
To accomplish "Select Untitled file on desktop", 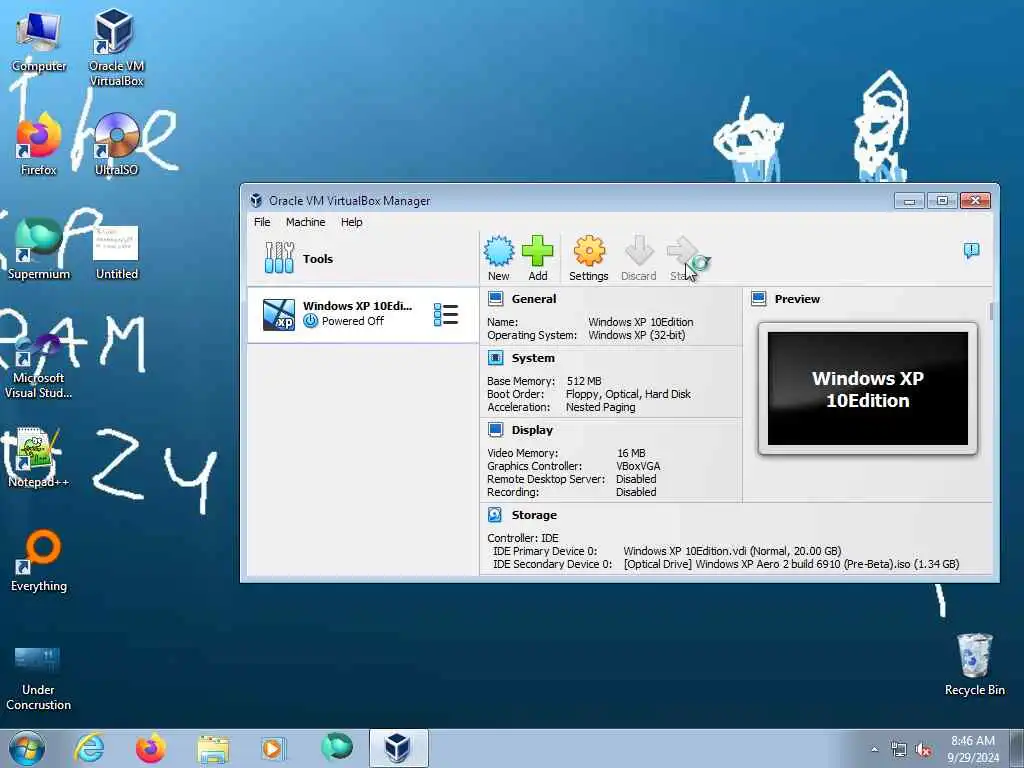I will (x=116, y=252).
